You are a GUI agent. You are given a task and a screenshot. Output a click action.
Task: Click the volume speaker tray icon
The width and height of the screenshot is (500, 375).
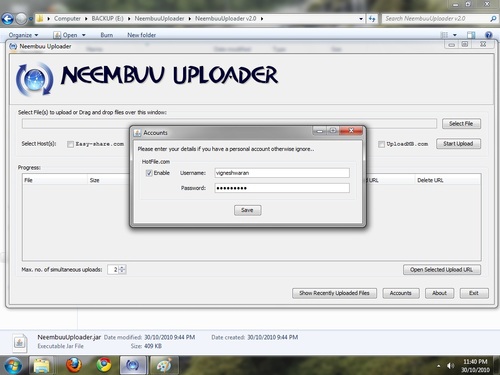click(451, 366)
